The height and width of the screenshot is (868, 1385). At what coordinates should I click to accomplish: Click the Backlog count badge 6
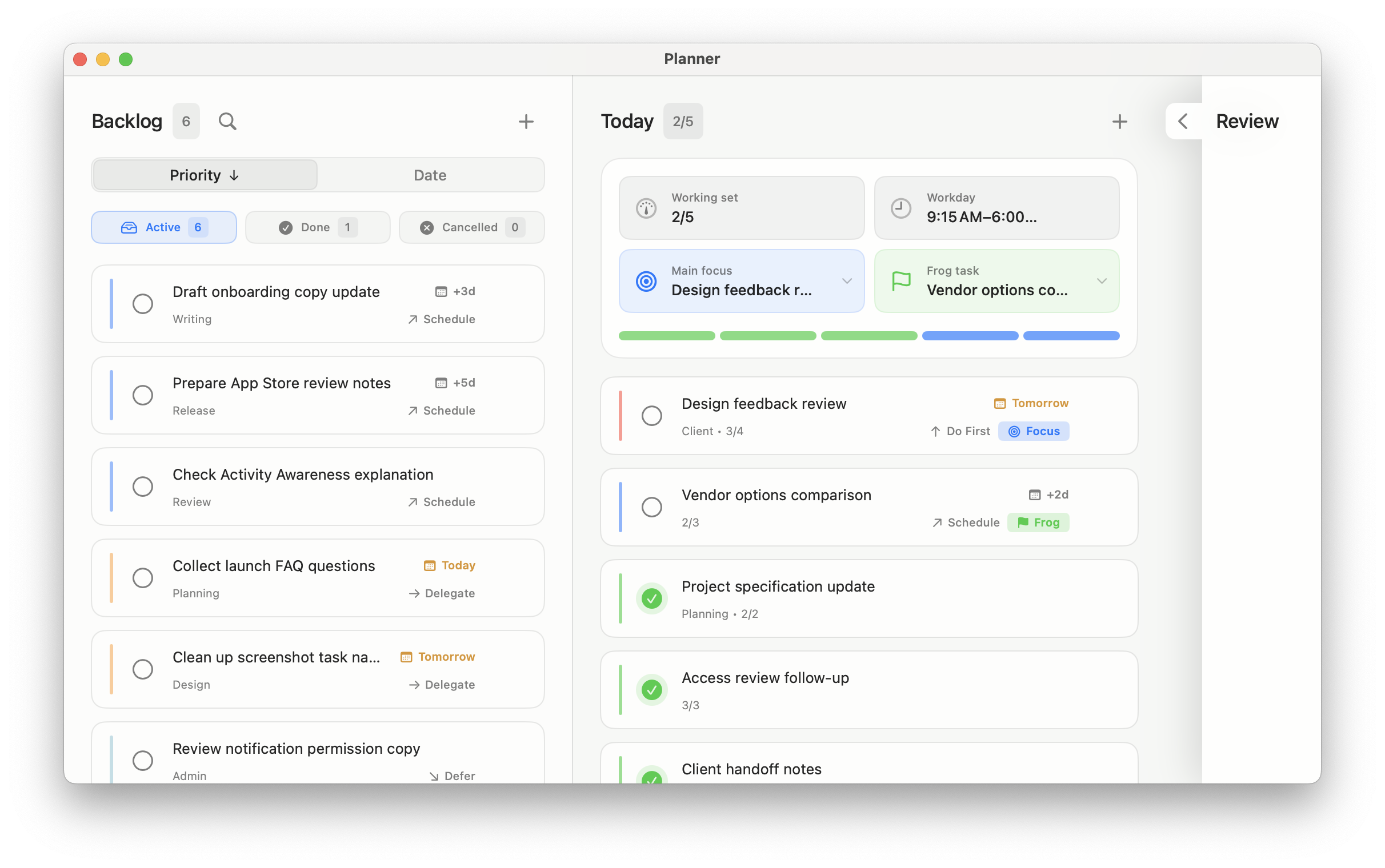click(186, 121)
